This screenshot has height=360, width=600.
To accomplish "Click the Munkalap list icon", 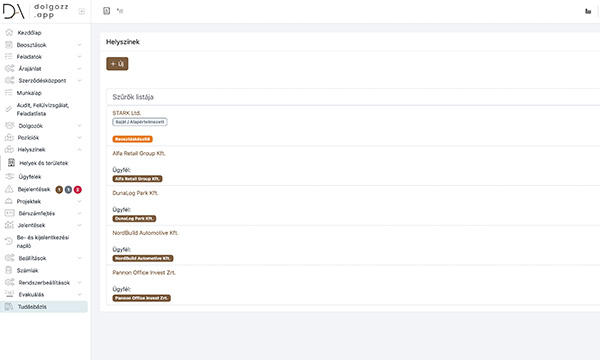I will pyautogui.click(x=8, y=93).
